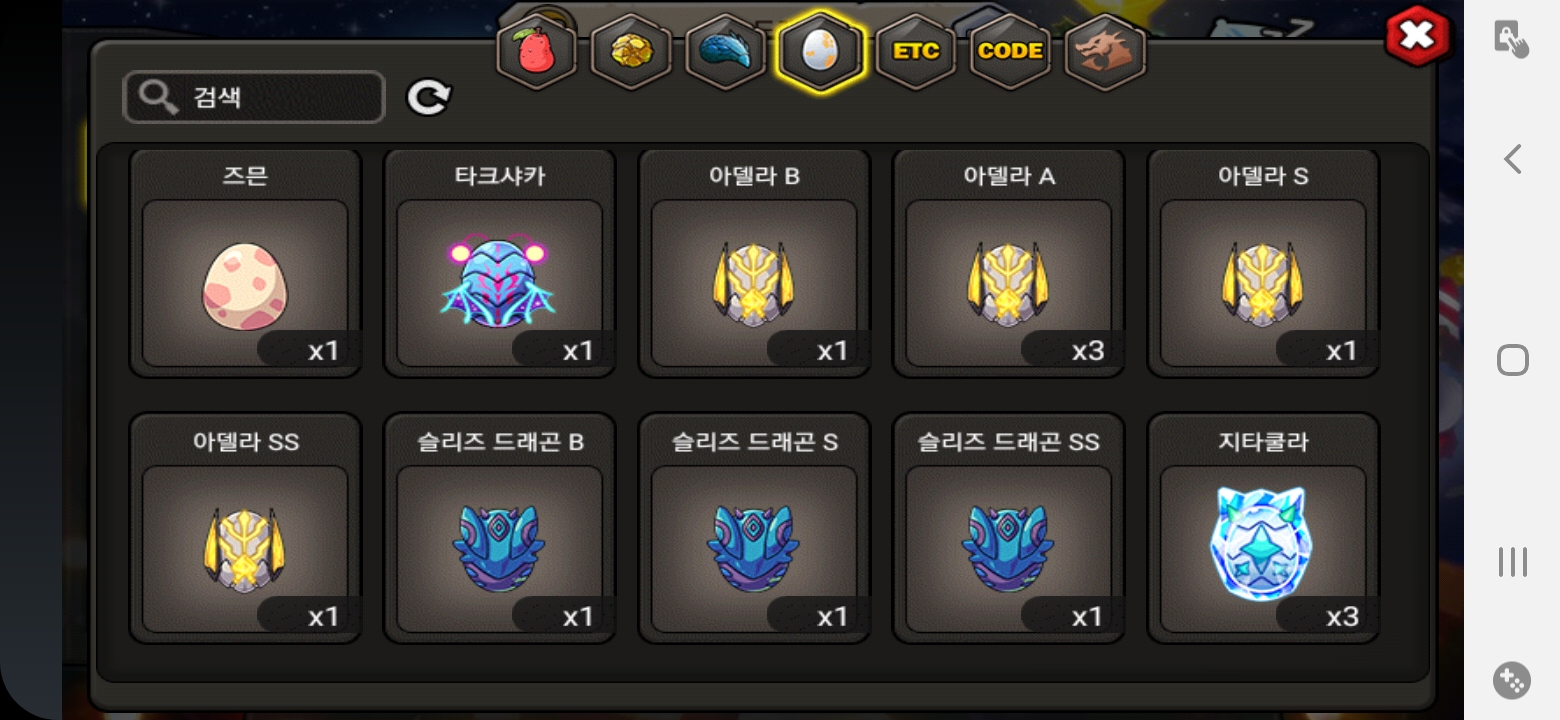Pick the 슬리즈 드래곤 SS egg
1560x720 pixels.
pyautogui.click(x=1008, y=528)
